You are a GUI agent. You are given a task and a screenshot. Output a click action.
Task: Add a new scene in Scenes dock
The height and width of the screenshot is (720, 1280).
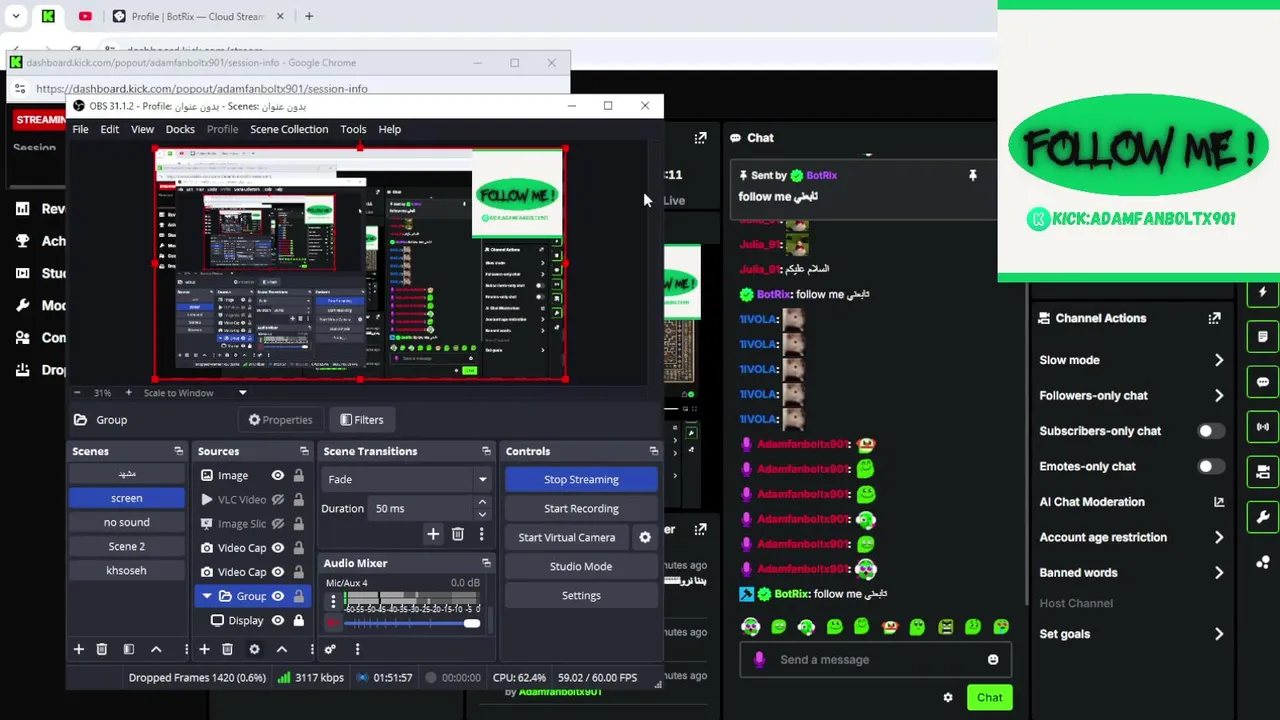[78, 649]
